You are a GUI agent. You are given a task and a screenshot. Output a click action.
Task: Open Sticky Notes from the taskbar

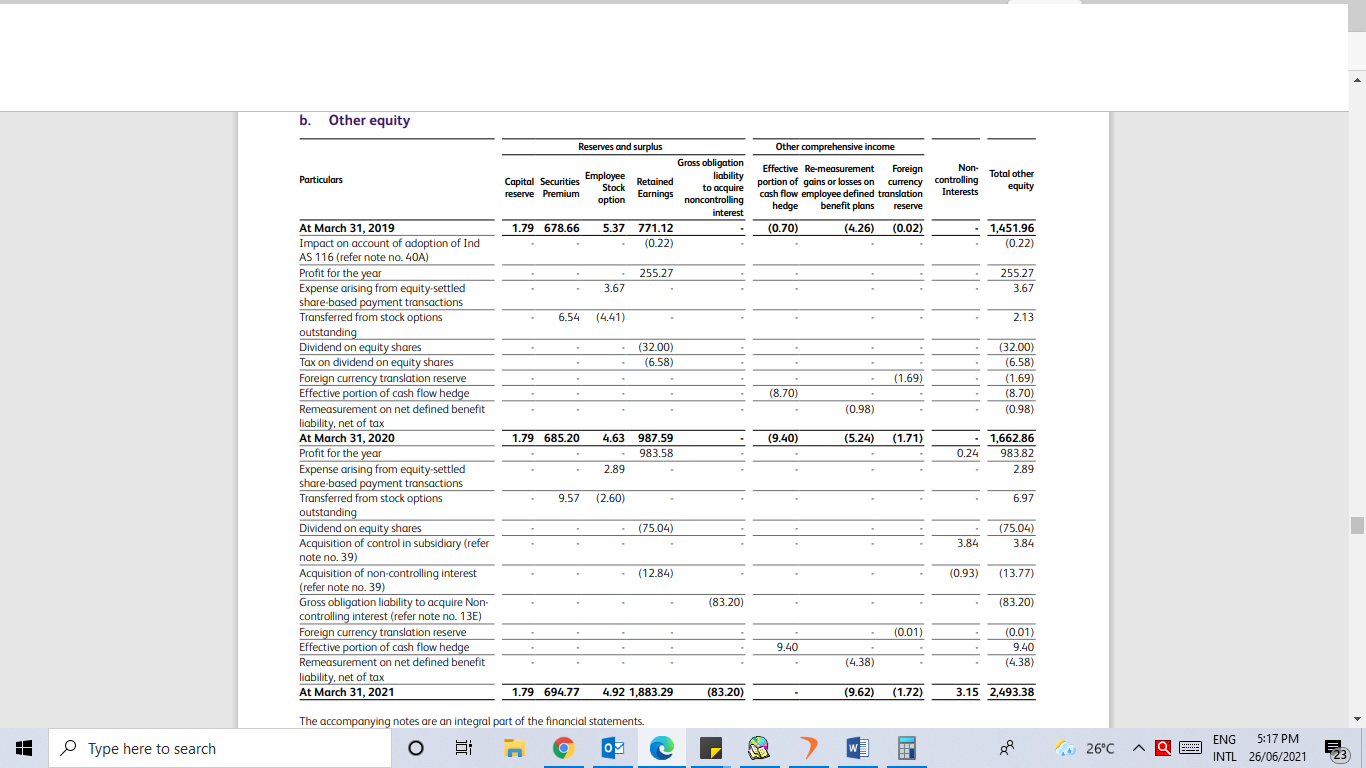710,748
